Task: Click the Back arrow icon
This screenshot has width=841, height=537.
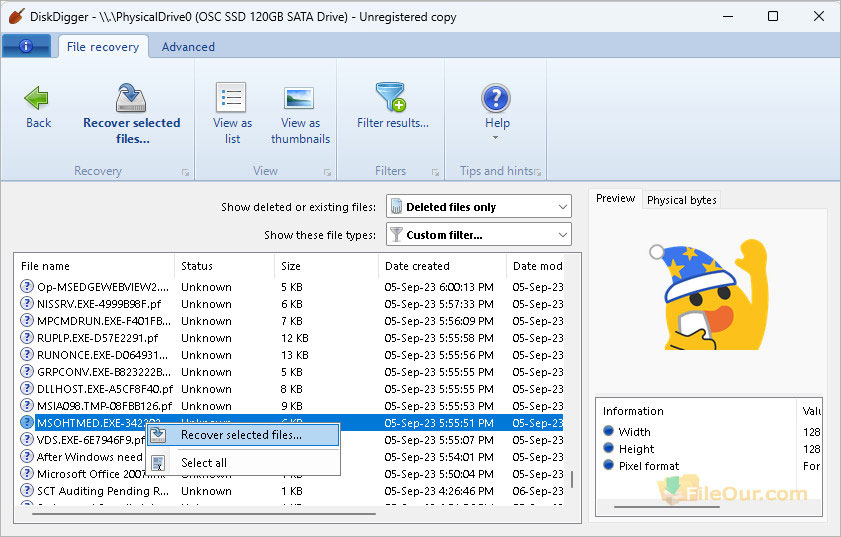Action: (x=36, y=98)
